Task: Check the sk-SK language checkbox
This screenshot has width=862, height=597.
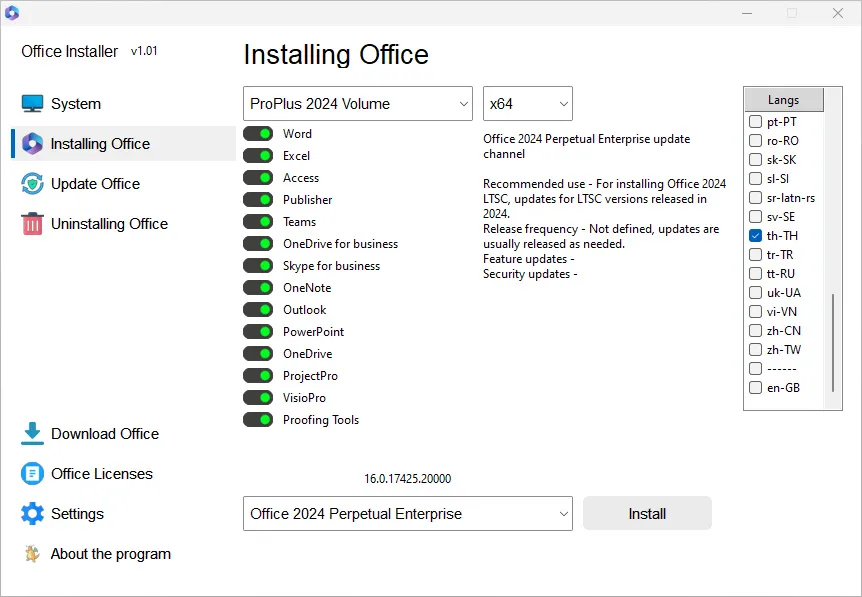Action: point(755,159)
